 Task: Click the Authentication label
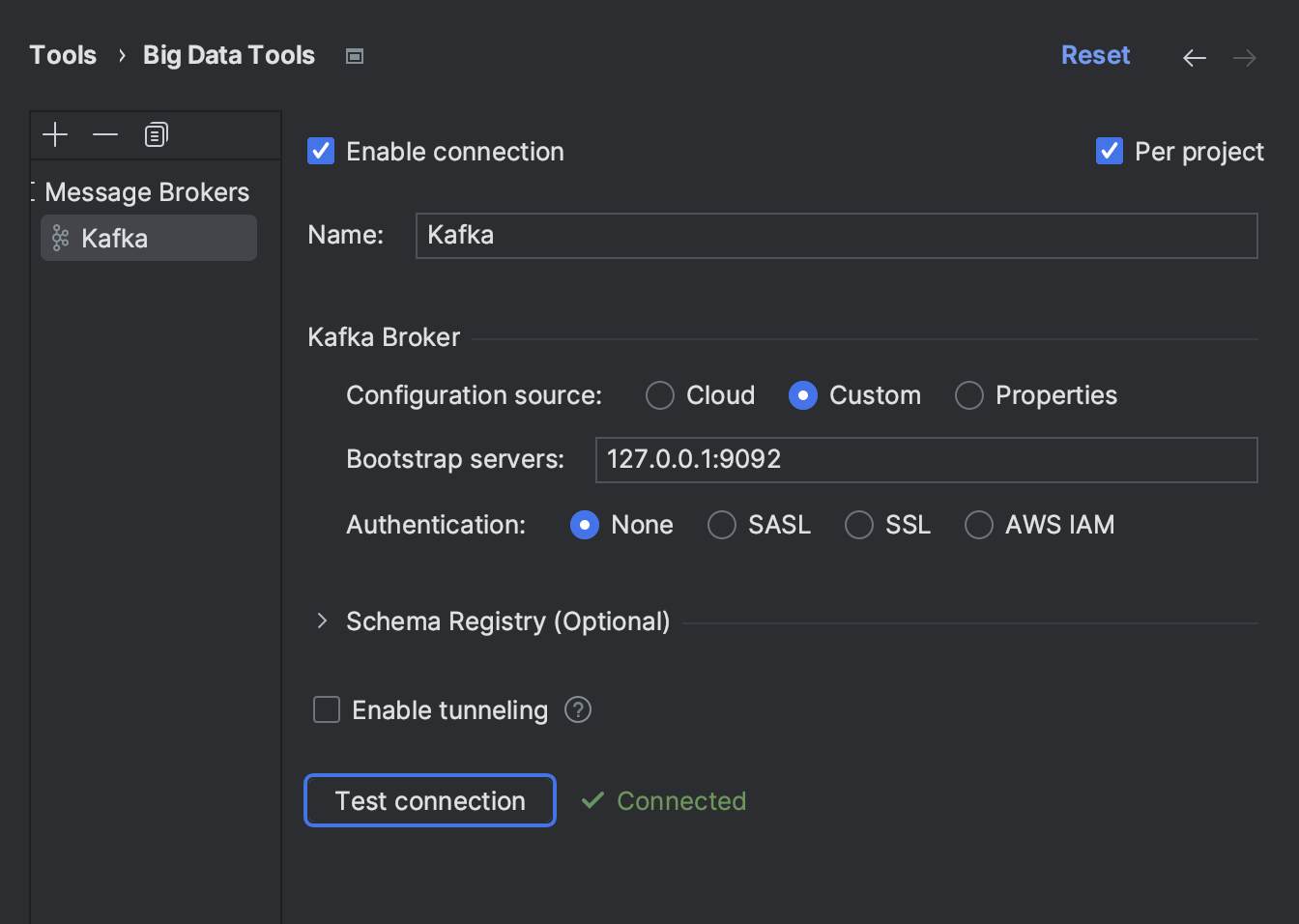coord(436,525)
